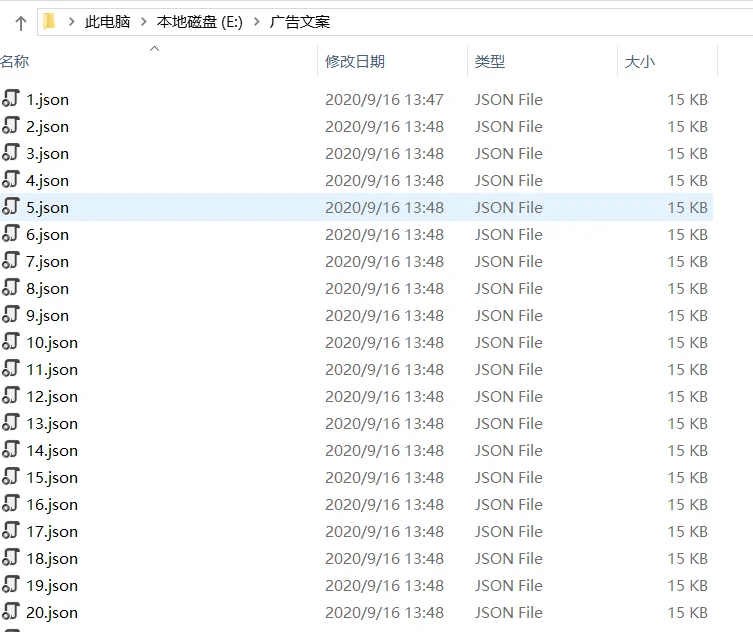Screen dimensions: 753x632
Task: Select the file name 2.json
Action: point(48,127)
